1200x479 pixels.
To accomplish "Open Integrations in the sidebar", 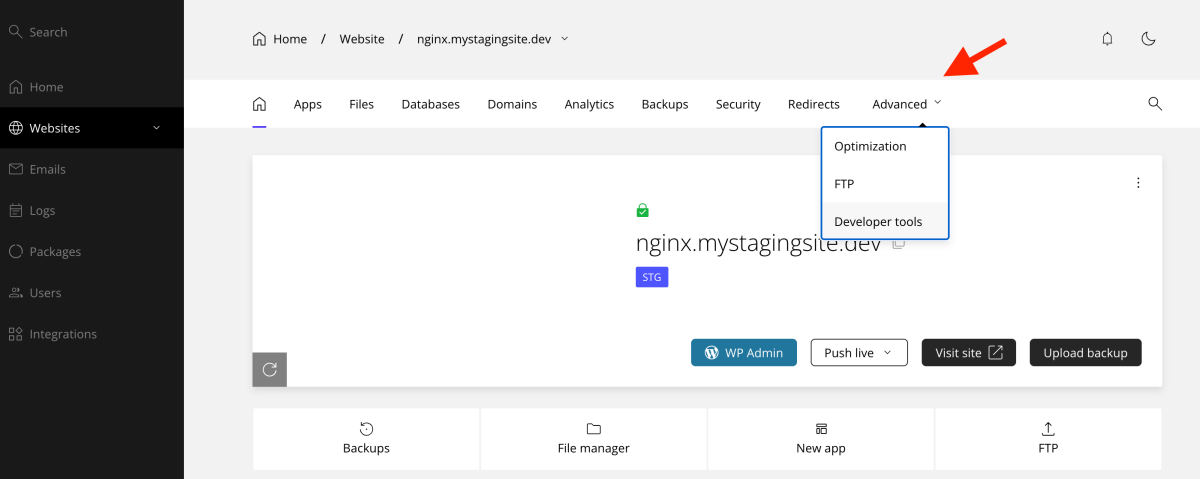I will pos(92,334).
